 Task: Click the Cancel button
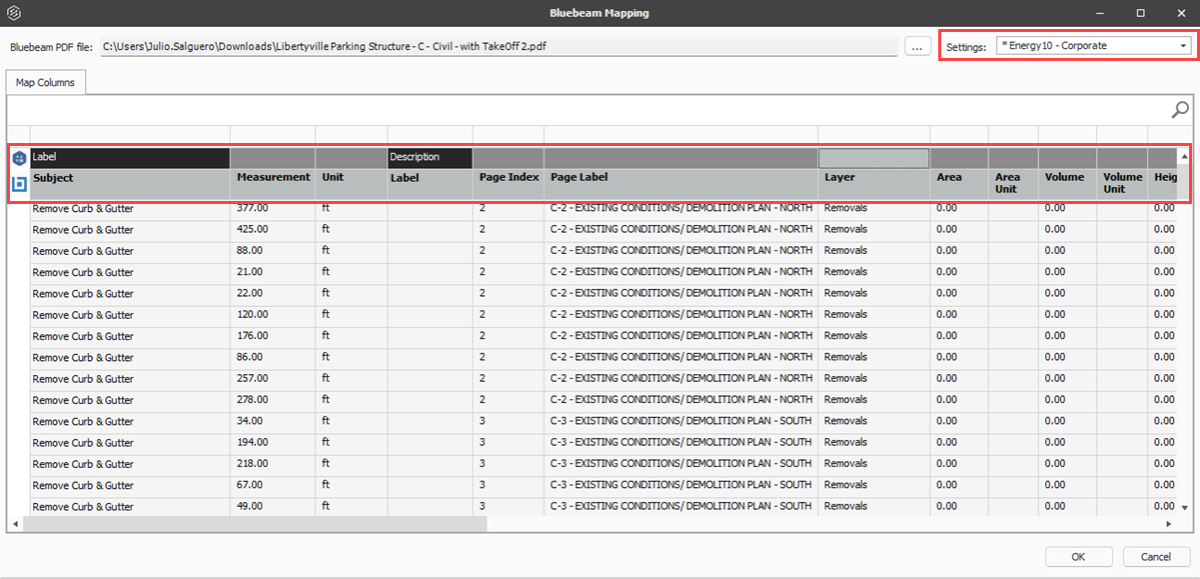point(1156,557)
